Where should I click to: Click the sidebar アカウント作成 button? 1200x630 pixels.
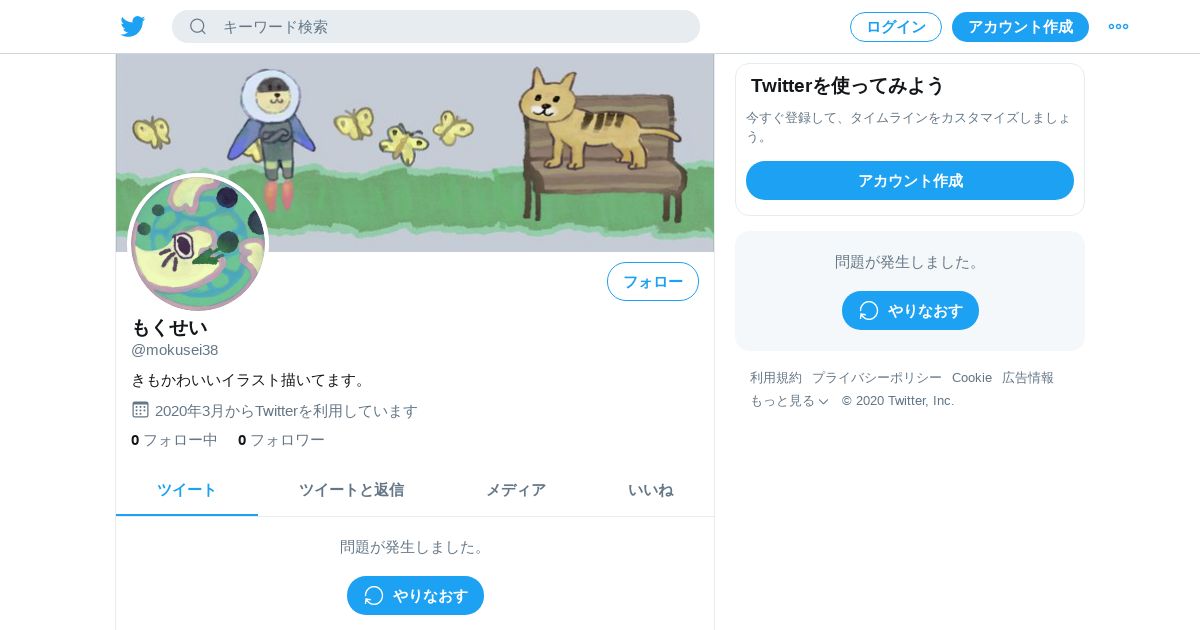click(910, 181)
